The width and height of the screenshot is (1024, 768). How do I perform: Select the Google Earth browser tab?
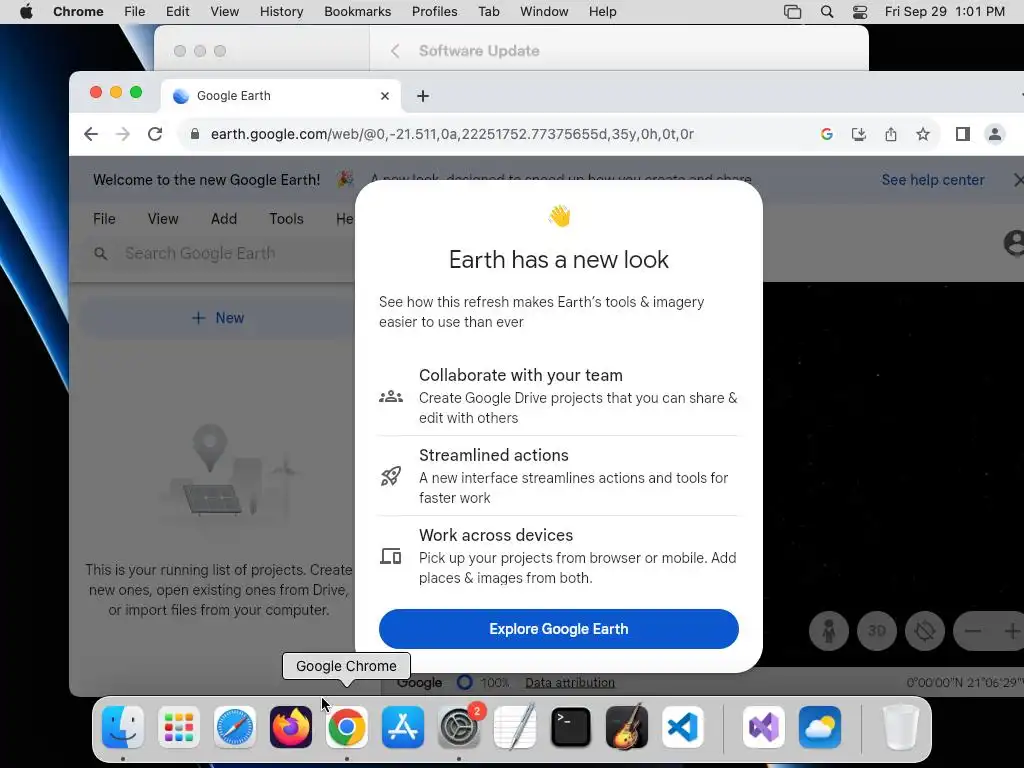click(x=281, y=96)
